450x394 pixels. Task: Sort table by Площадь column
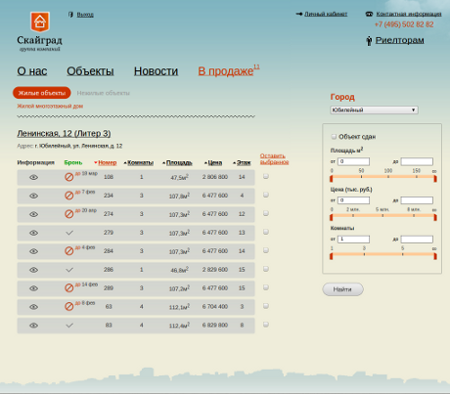click(179, 163)
